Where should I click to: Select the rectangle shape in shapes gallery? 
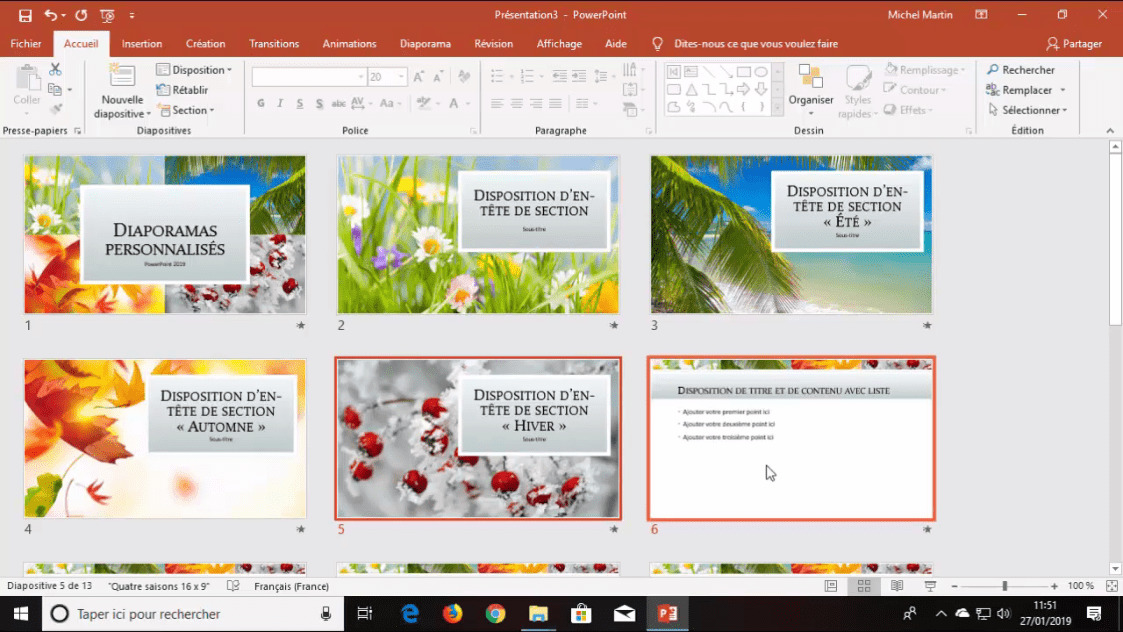coord(743,72)
